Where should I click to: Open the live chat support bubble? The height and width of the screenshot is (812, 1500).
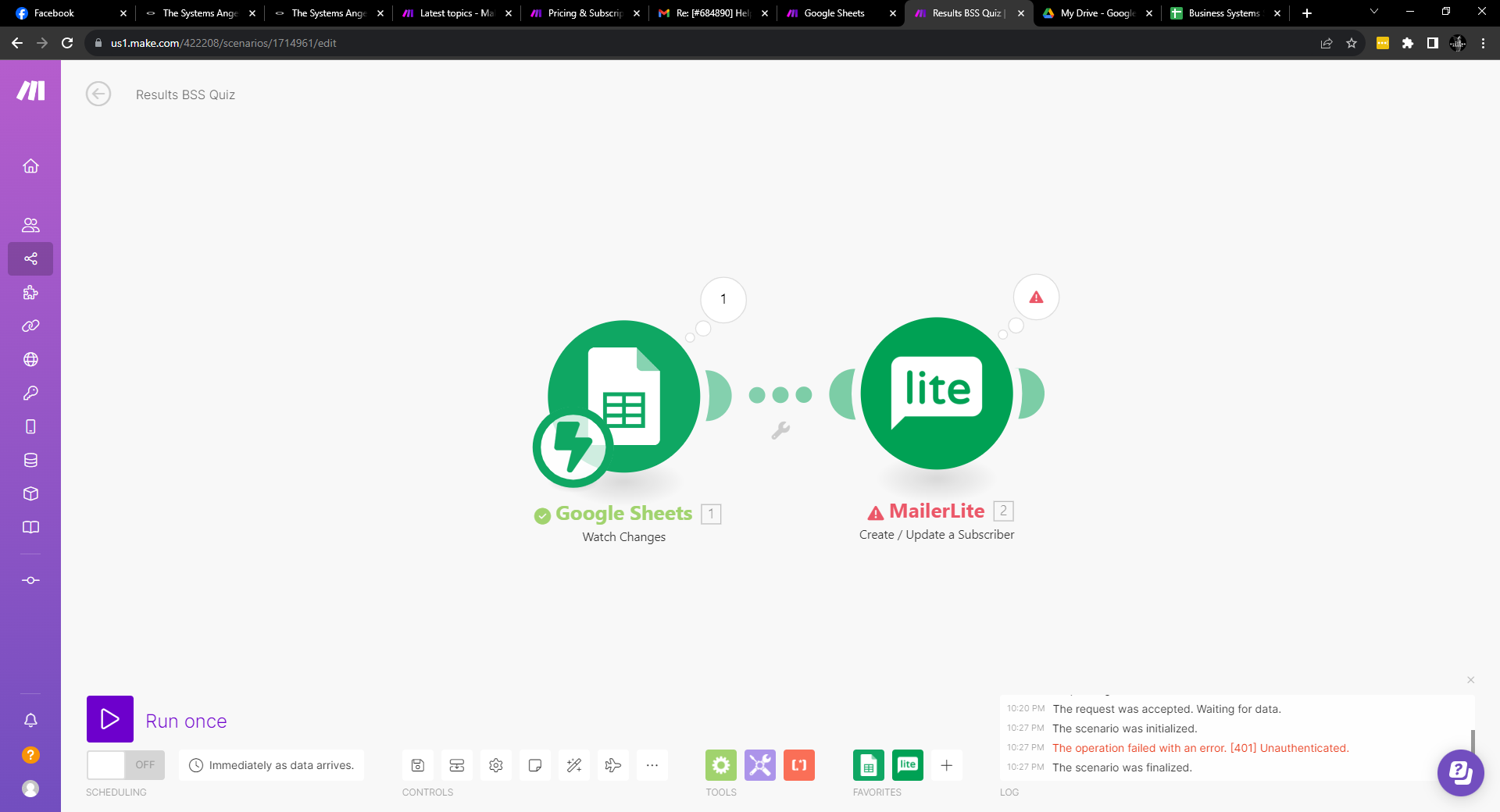click(1460, 773)
